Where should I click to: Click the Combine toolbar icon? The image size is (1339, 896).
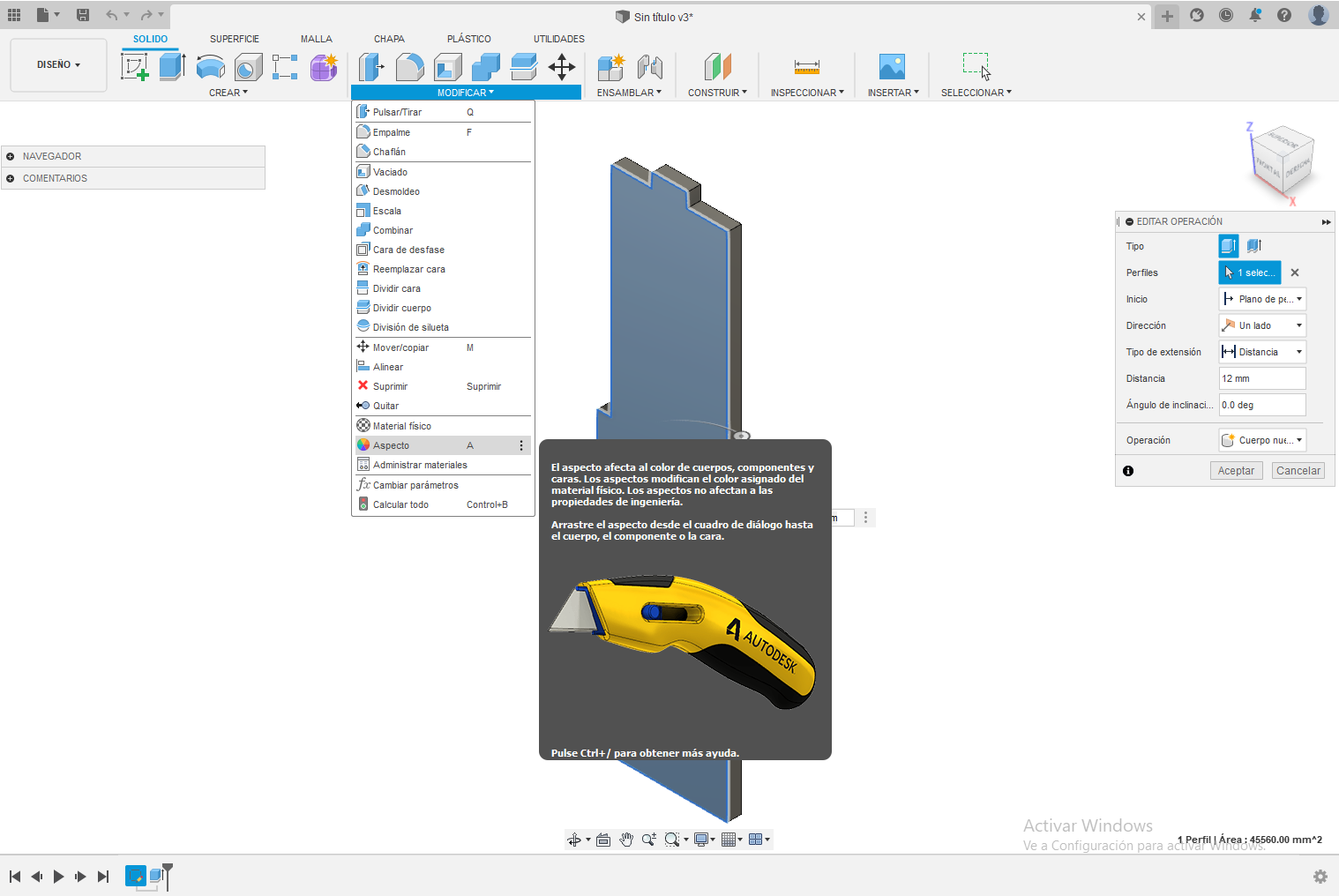(x=485, y=67)
